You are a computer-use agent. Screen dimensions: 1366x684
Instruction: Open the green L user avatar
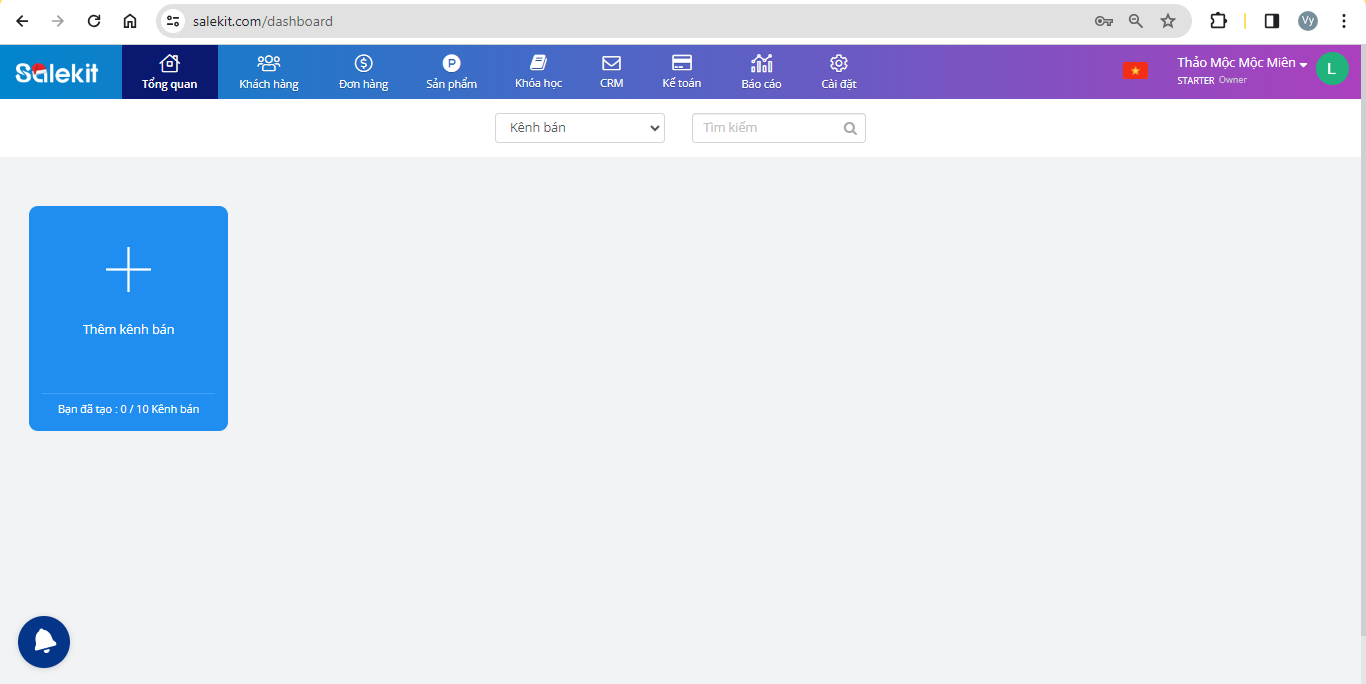[x=1331, y=69]
